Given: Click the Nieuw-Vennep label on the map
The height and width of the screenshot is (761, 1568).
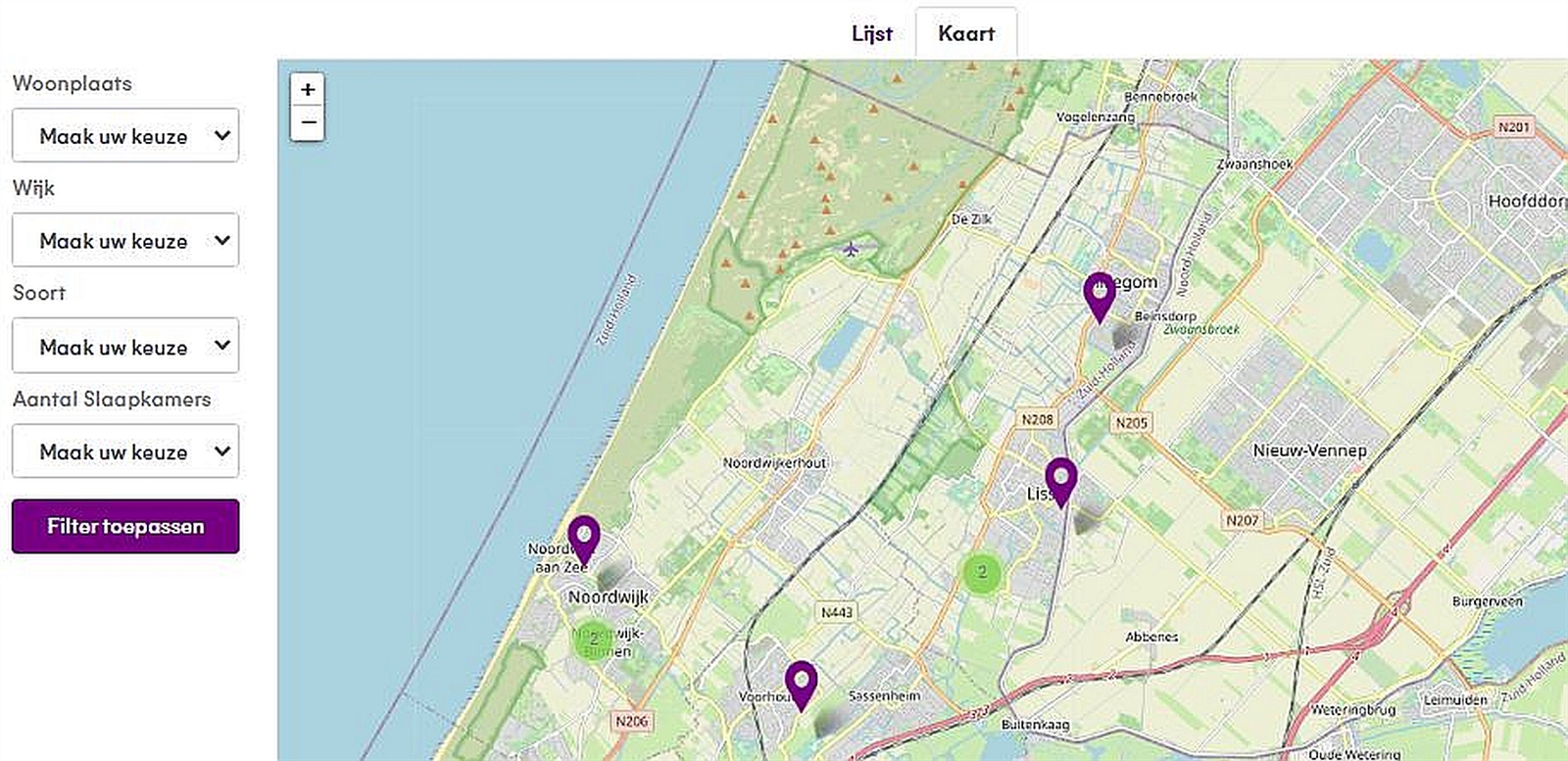Looking at the screenshot, I should (1309, 451).
